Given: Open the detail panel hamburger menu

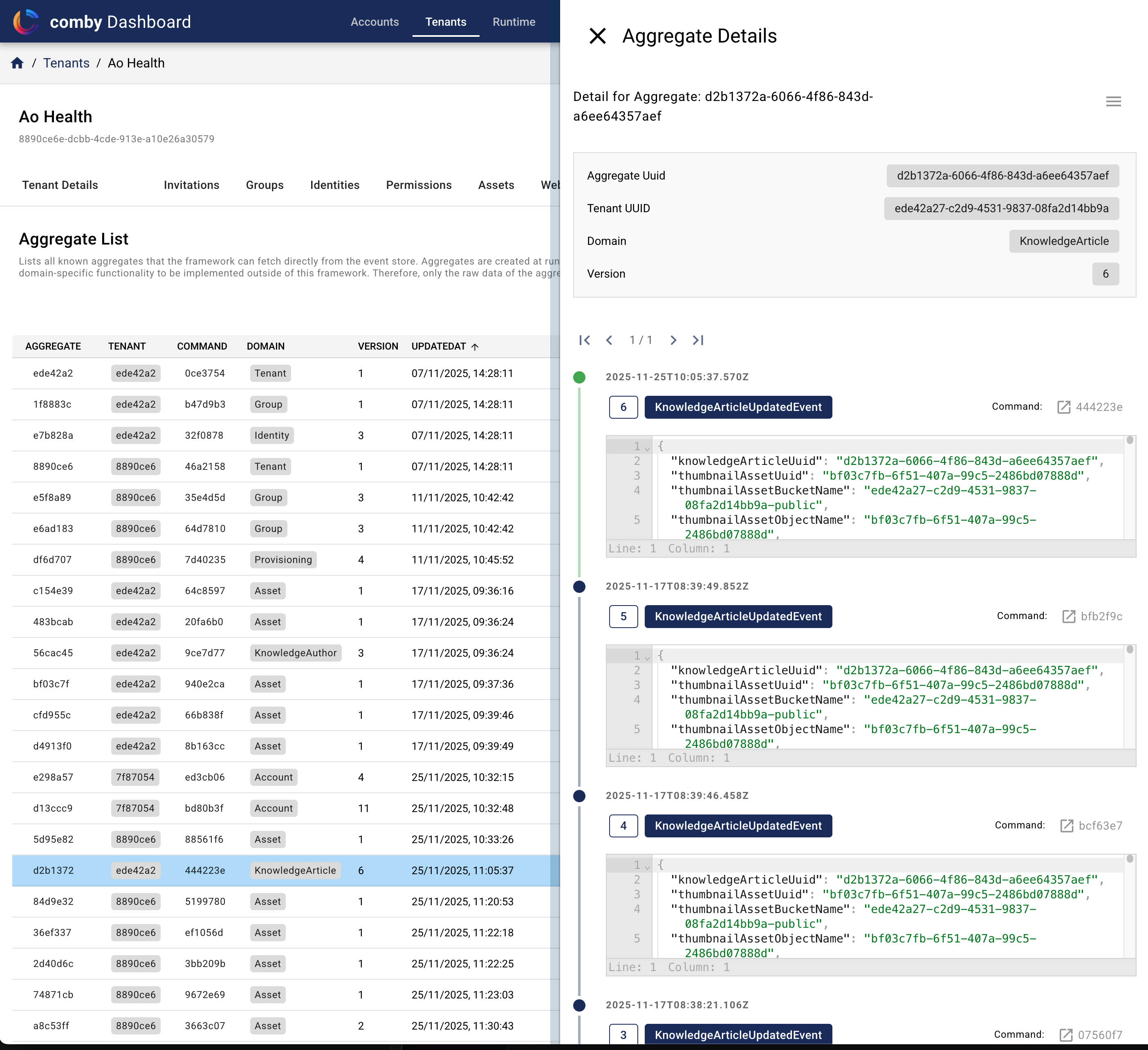Looking at the screenshot, I should click(1113, 101).
